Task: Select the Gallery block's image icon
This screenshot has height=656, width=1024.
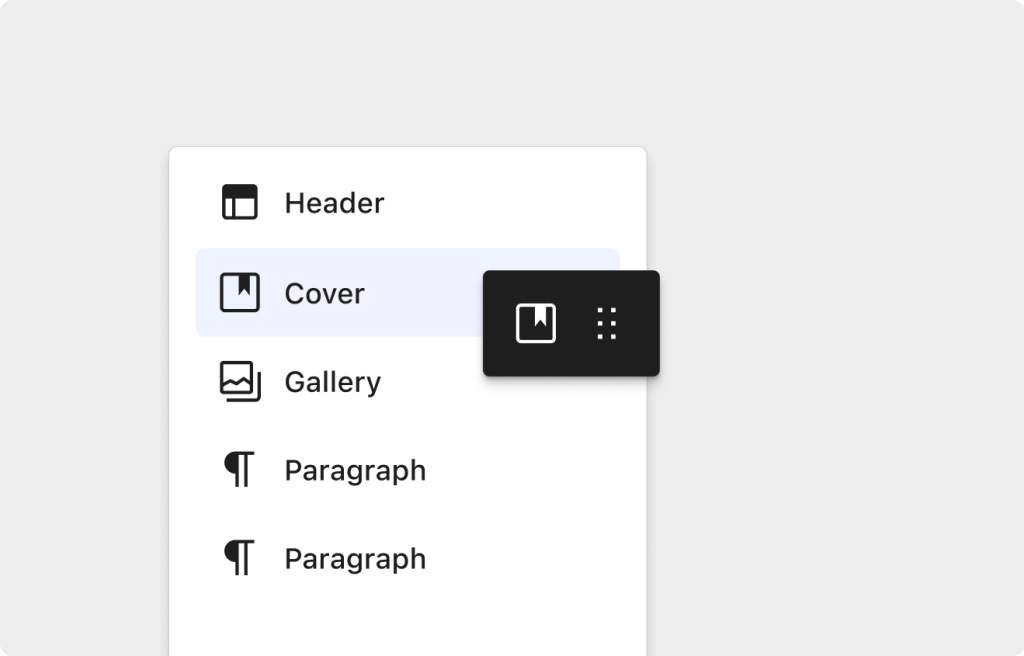Action: pos(240,381)
